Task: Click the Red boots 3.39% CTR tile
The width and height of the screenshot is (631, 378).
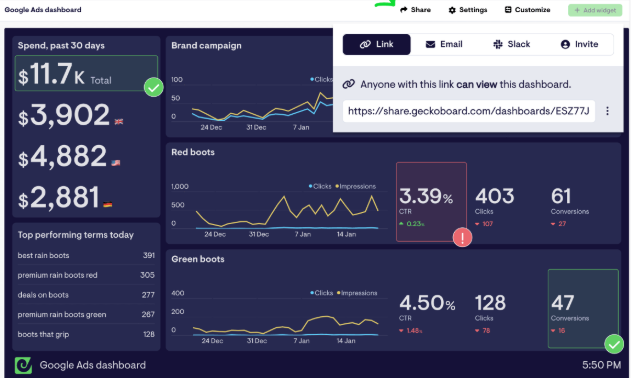Action: [x=431, y=202]
